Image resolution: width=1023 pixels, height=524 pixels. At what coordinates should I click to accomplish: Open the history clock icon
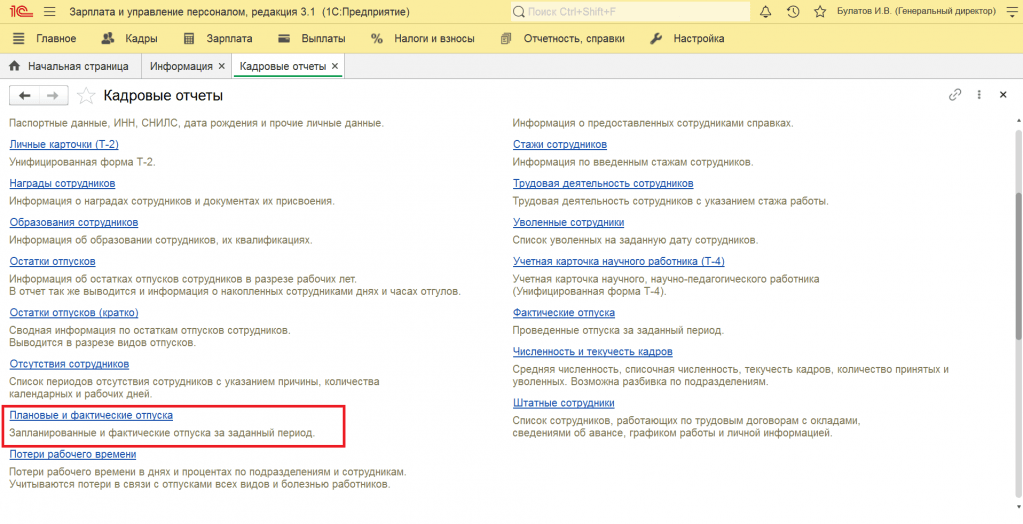pyautogui.click(x=793, y=11)
